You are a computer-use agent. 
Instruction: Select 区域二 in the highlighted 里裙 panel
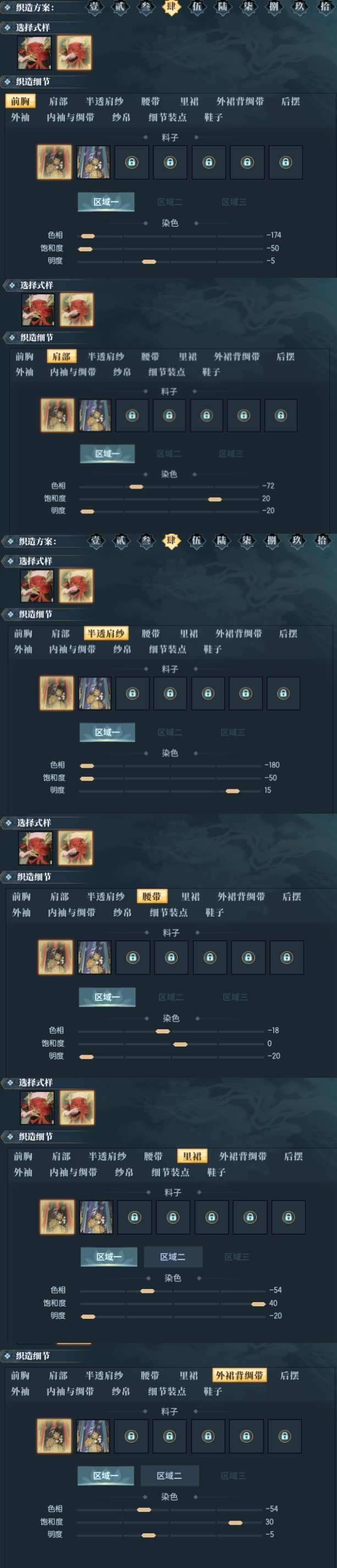[173, 1257]
